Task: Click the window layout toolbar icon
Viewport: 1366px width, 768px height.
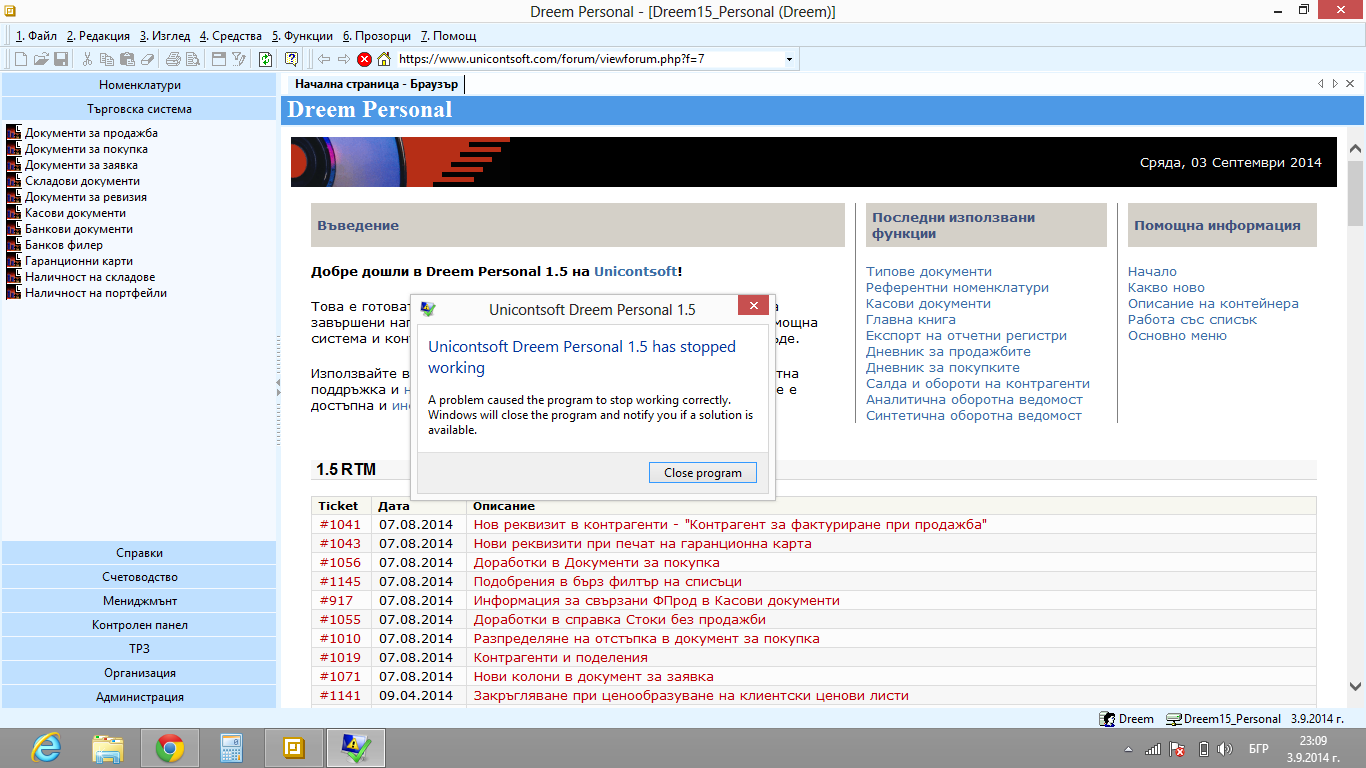Action: (219, 59)
